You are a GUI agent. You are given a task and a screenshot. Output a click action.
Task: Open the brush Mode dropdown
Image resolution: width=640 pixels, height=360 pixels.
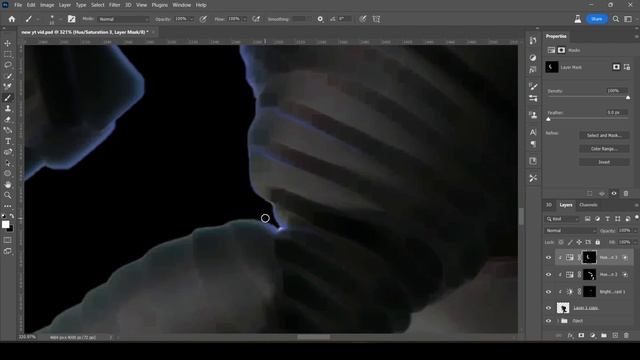123,19
